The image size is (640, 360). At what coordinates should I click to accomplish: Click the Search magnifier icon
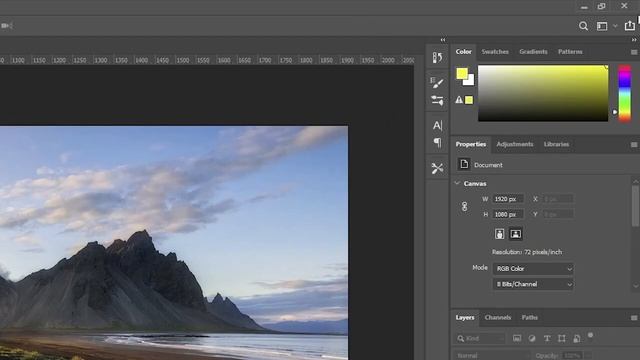point(583,26)
